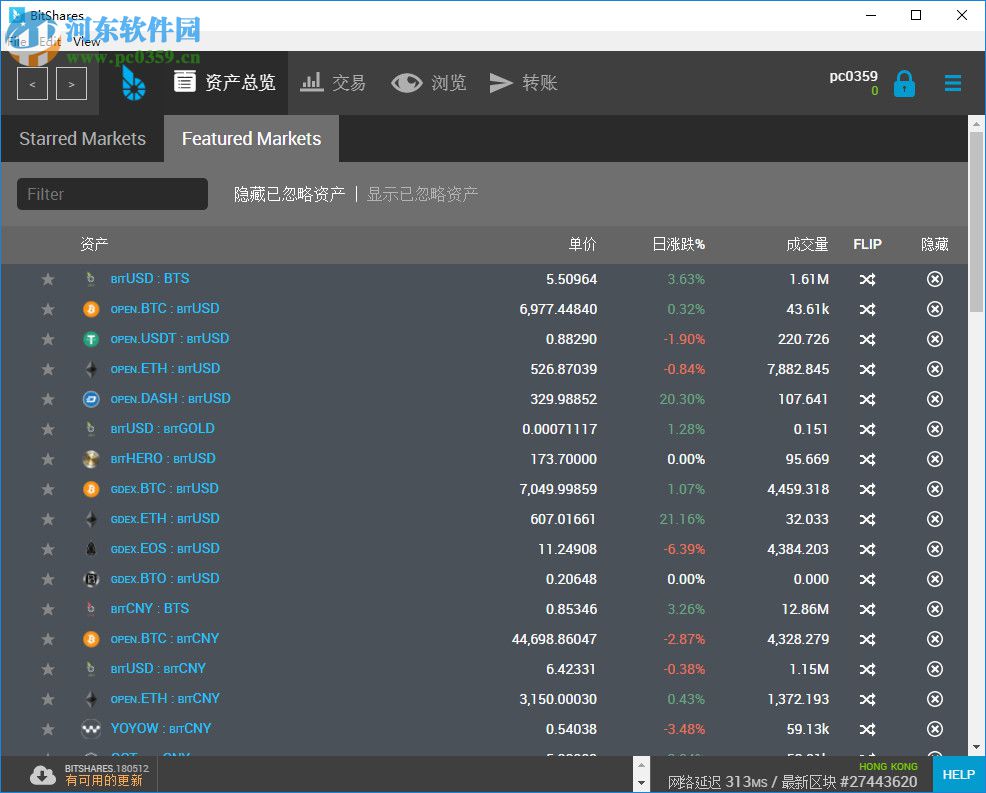This screenshot has height=793, width=986.
Task: Click the back navigation arrow
Action: coord(31,86)
